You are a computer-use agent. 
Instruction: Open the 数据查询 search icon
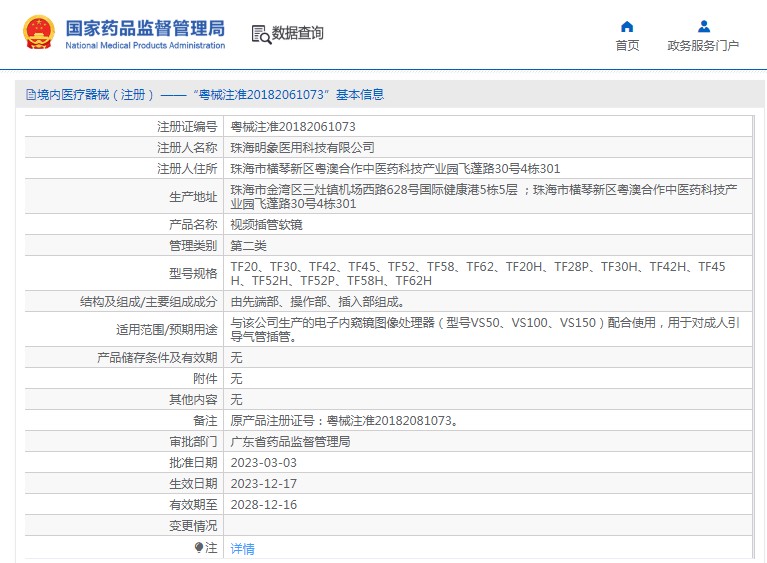(x=261, y=35)
